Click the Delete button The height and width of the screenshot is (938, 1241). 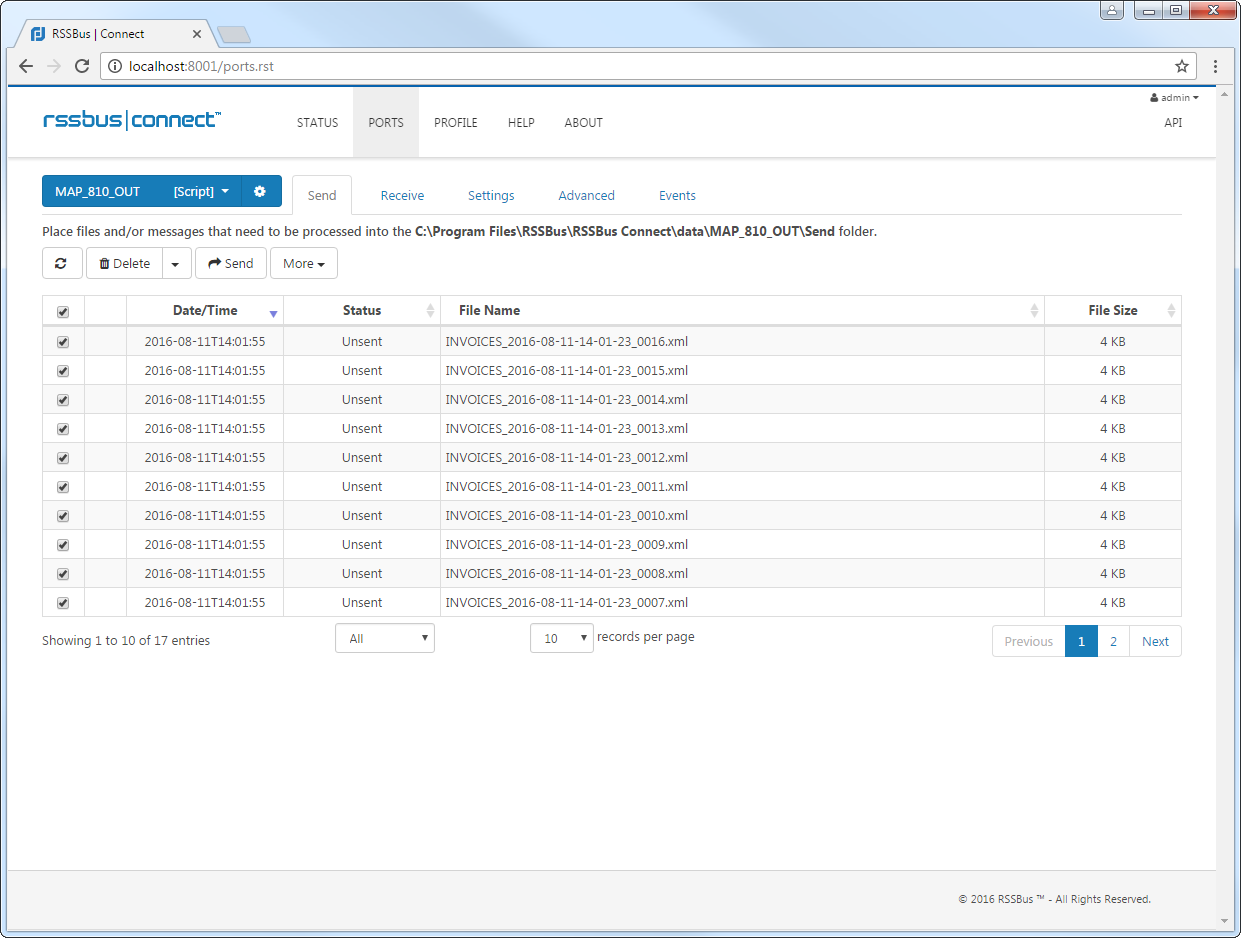(x=125, y=263)
